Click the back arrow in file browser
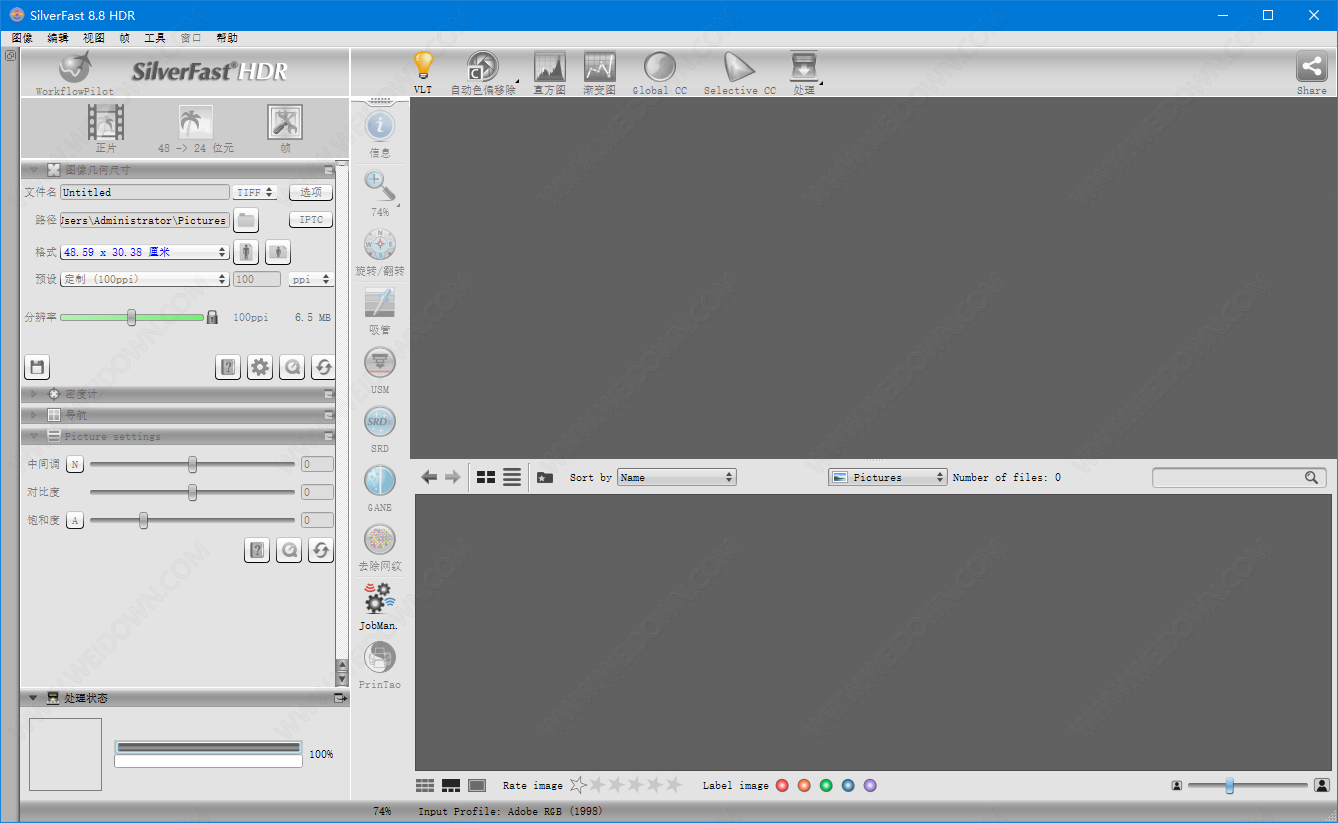This screenshot has width=1338, height=823. 429,477
